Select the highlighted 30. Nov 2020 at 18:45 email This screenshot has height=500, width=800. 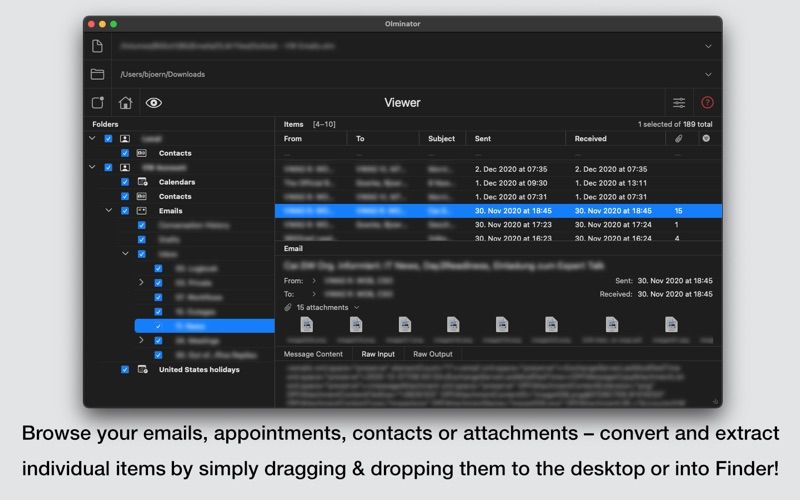(498, 211)
